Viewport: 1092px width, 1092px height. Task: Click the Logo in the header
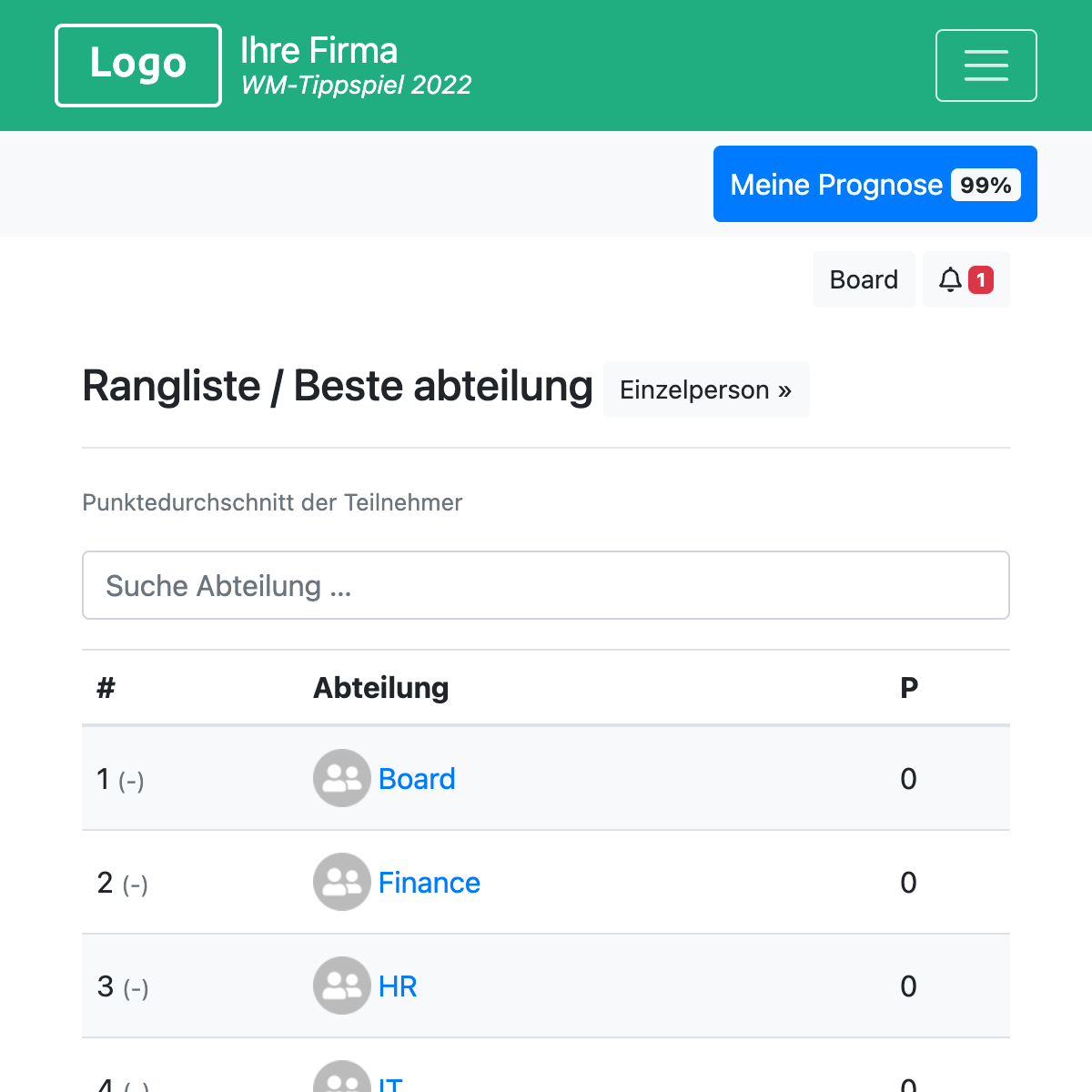pyautogui.click(x=137, y=65)
